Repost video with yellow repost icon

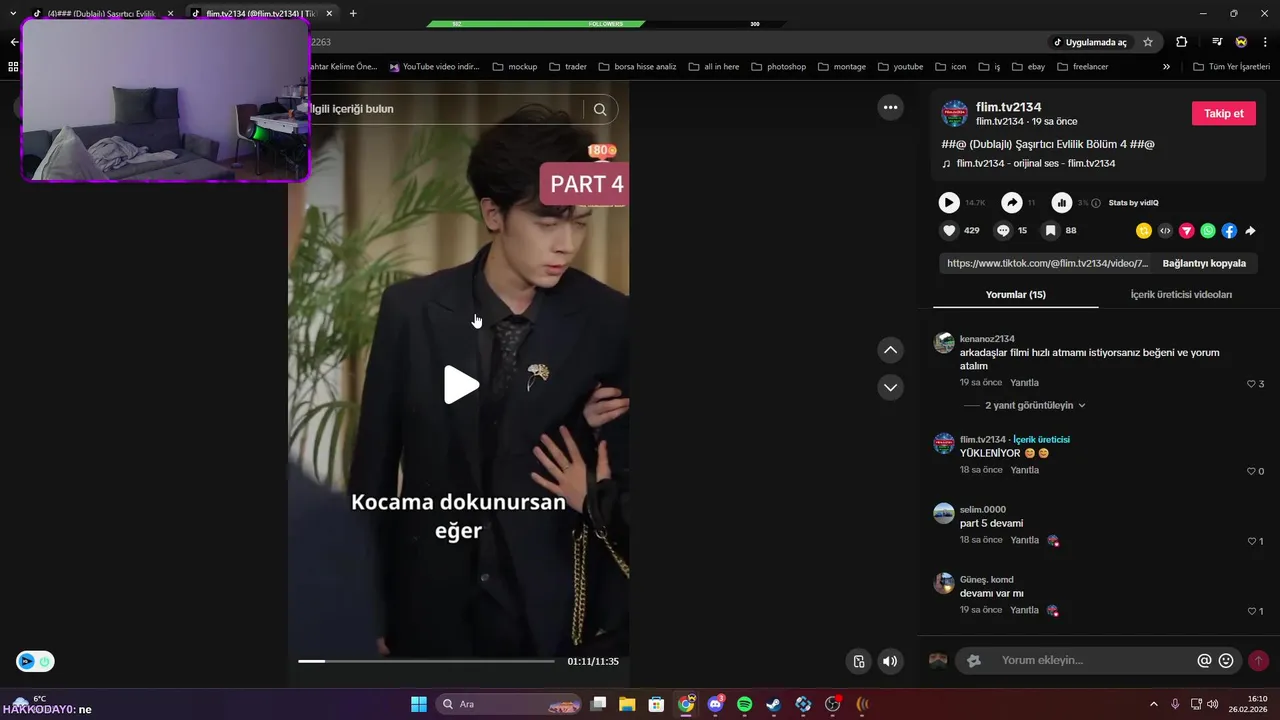coord(1144,230)
